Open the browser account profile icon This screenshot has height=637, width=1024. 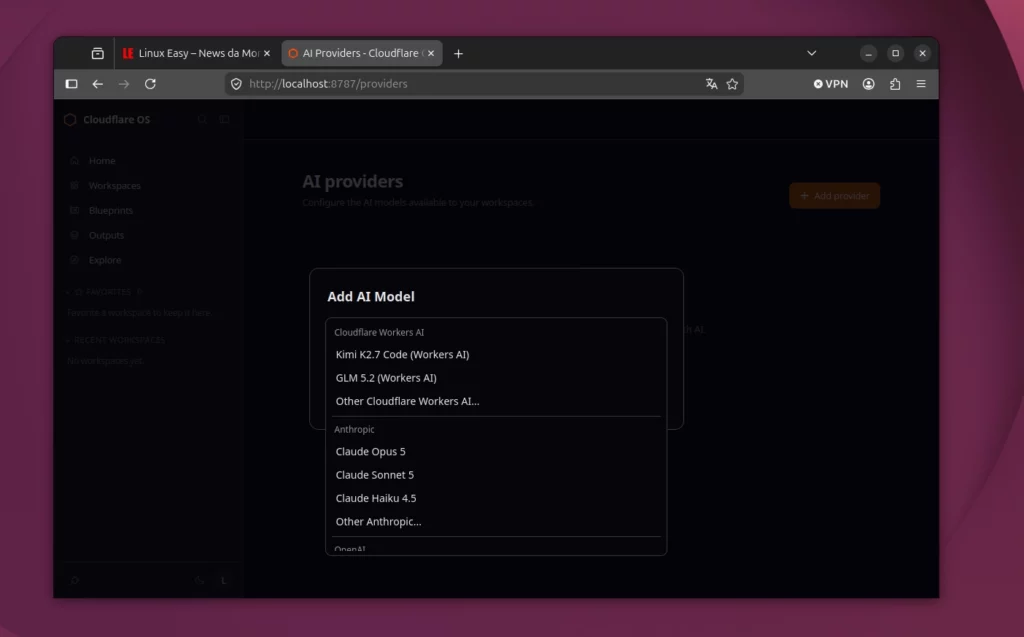(869, 84)
